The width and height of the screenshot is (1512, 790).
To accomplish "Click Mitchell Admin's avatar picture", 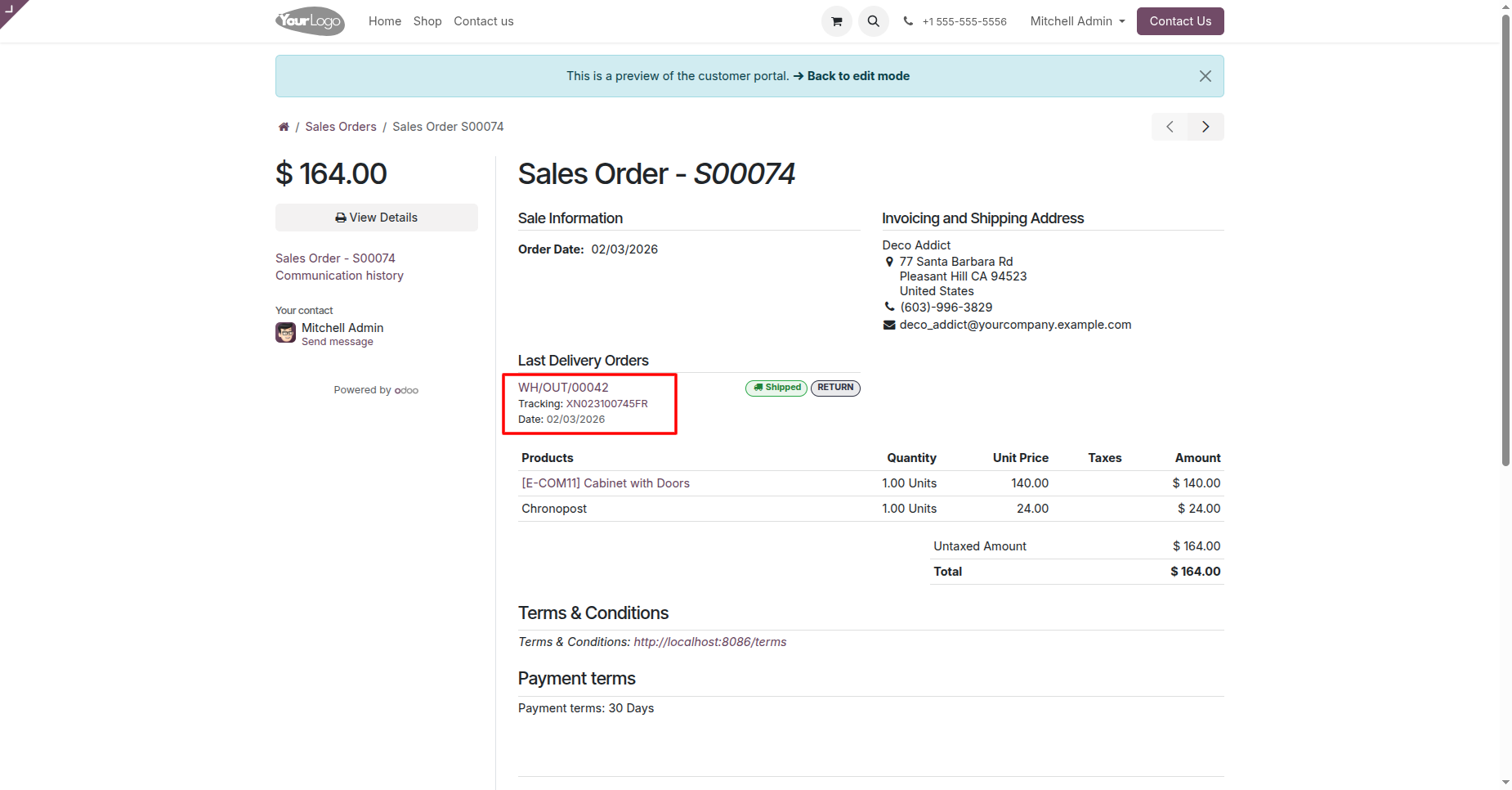I will (x=285, y=333).
